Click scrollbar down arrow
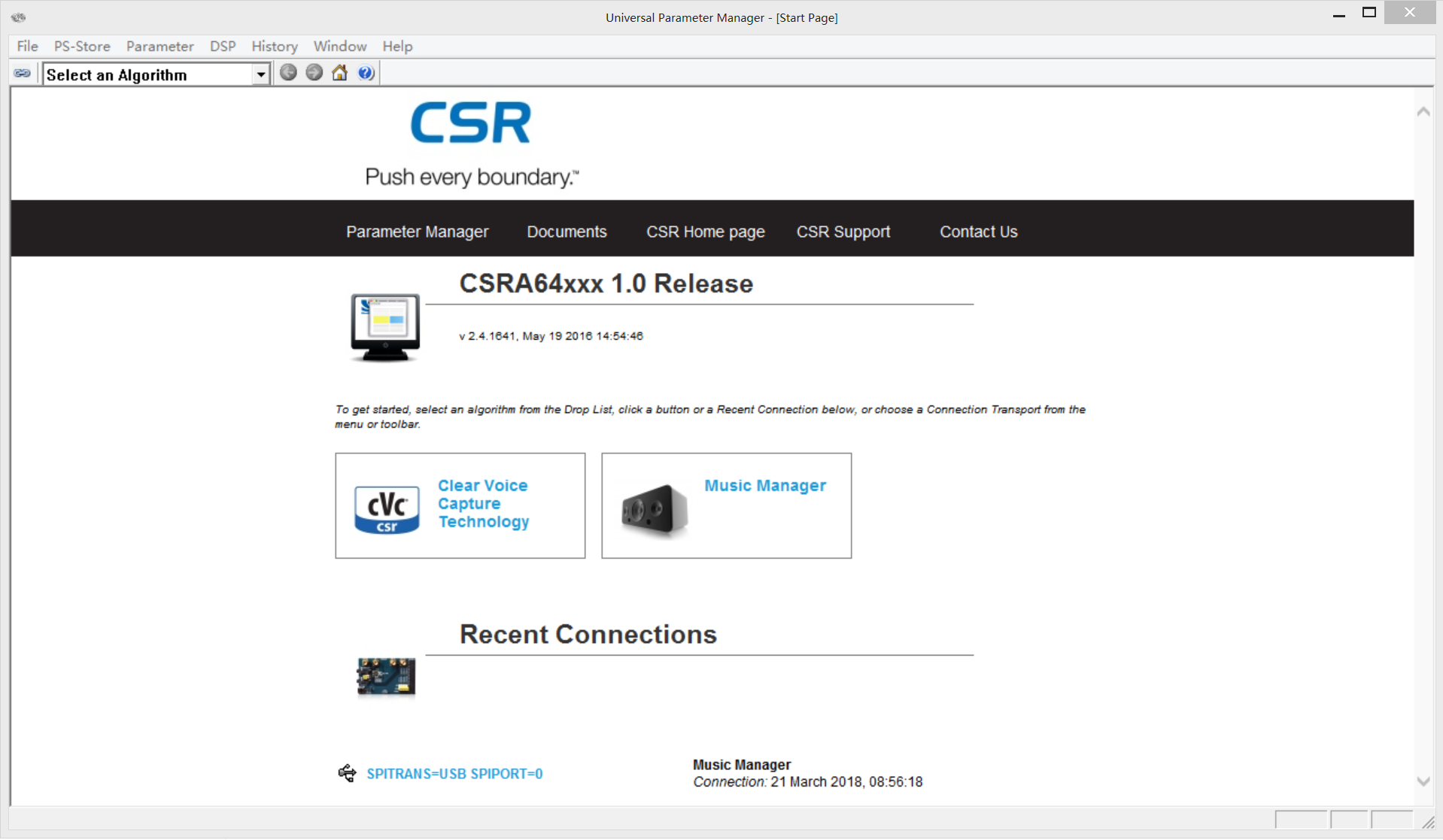 coord(1423,782)
